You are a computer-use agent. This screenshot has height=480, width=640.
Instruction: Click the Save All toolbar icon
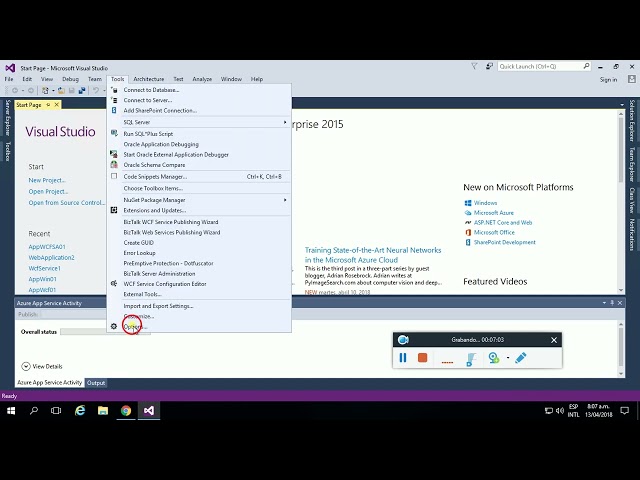tap(82, 90)
